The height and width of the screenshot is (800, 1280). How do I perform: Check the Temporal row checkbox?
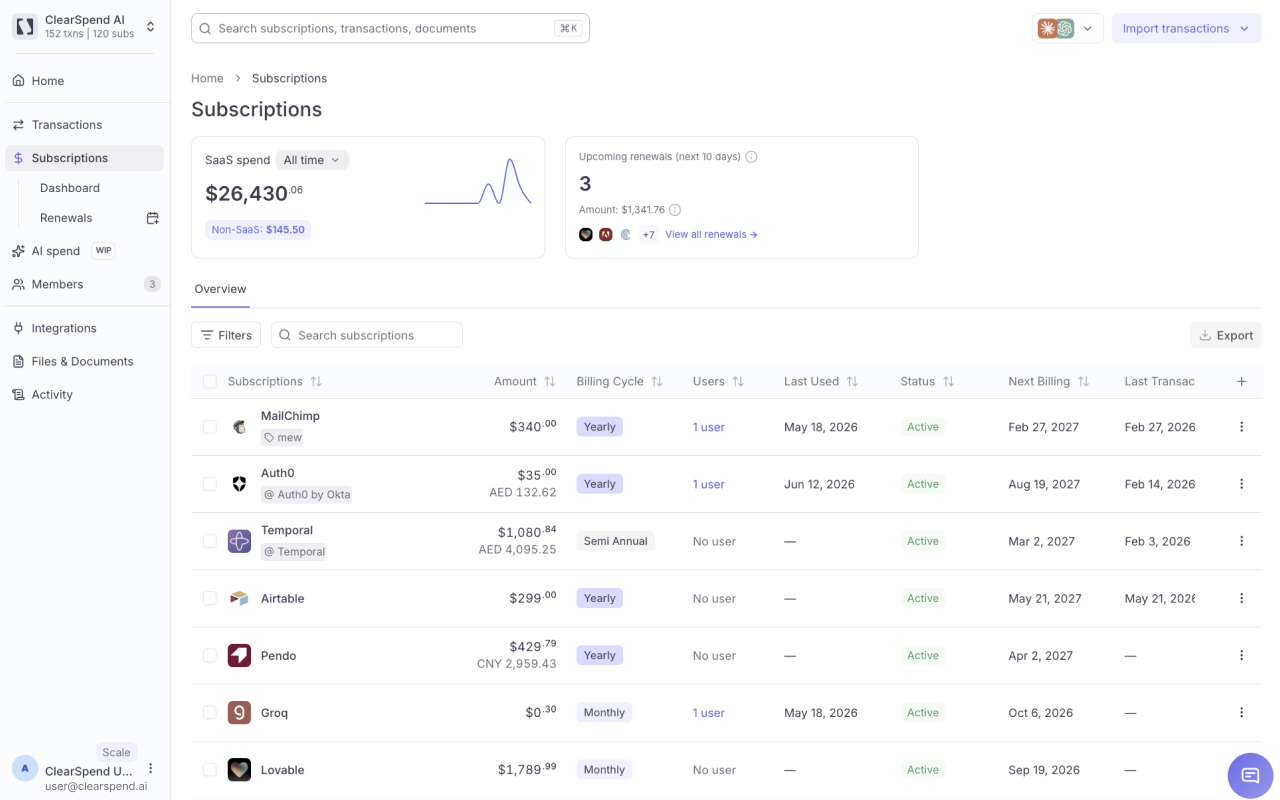[210, 541]
